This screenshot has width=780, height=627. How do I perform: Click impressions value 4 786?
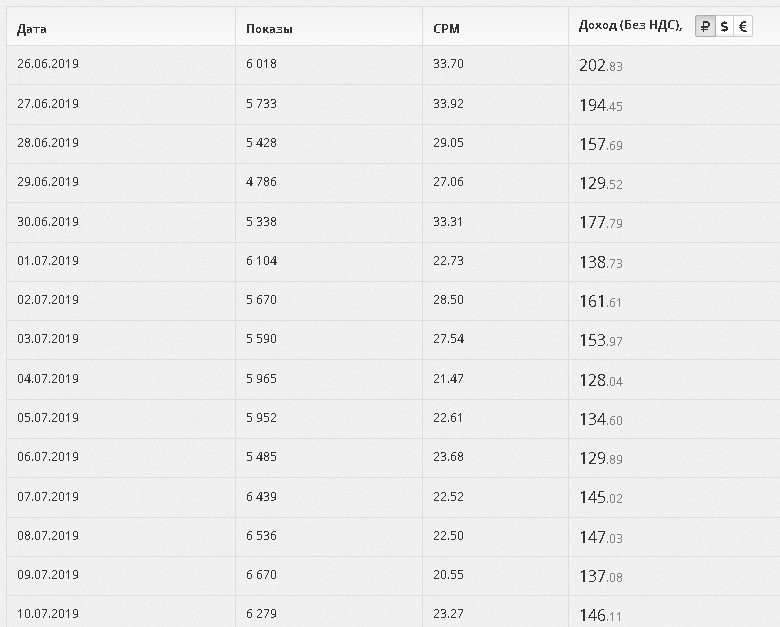pos(262,182)
